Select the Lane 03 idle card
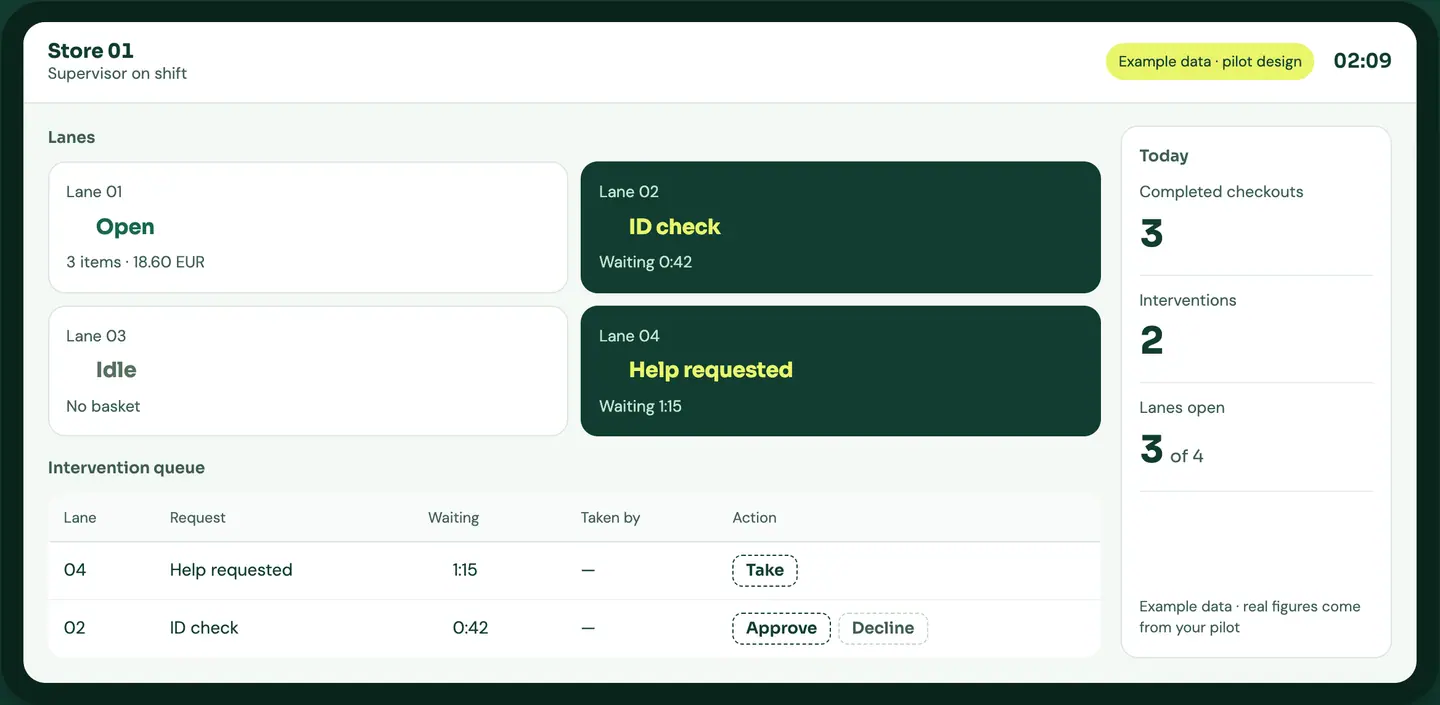 tap(308, 371)
